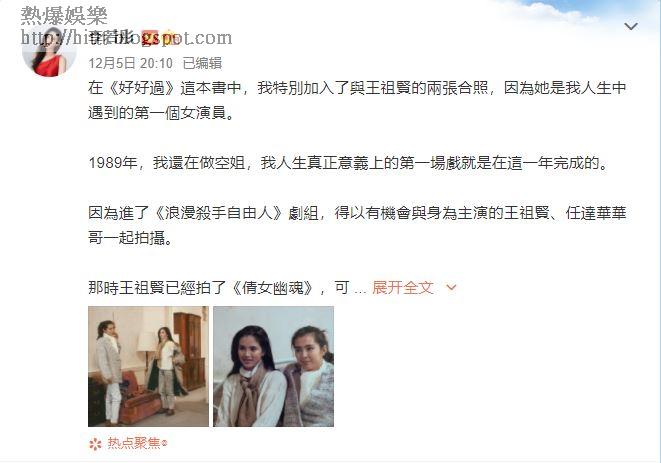The height and width of the screenshot is (463, 661).
Task: Click the paragraph mentioning 《浪漫殺手自由人》
Action: pos(357,225)
